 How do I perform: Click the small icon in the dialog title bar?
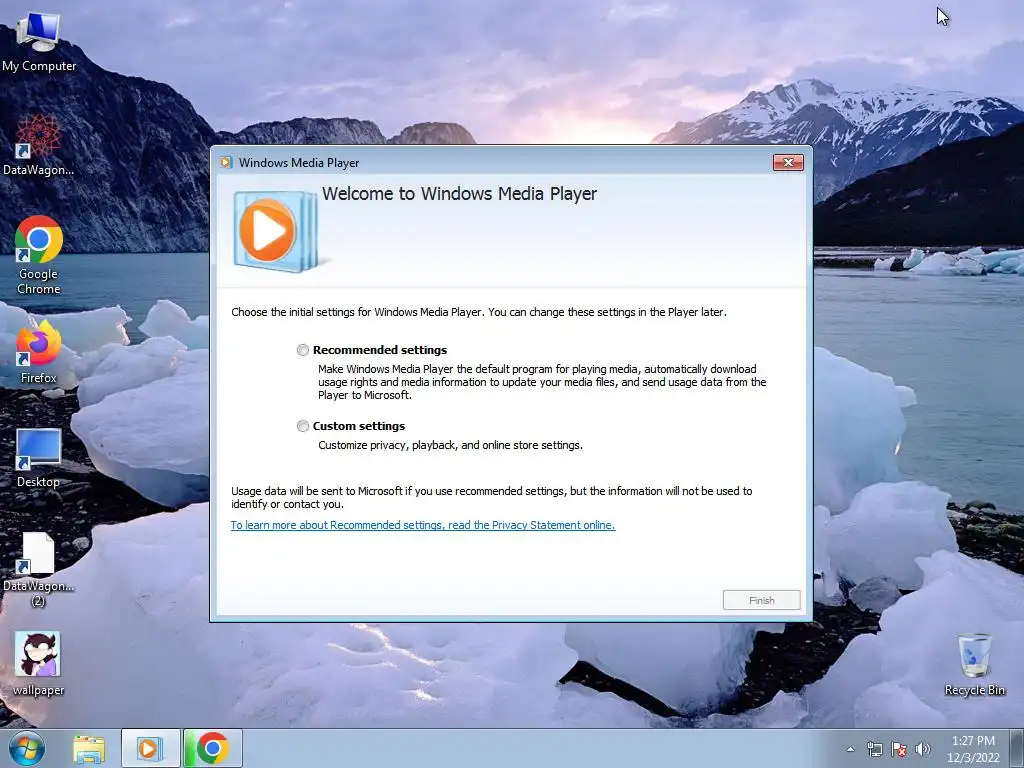[x=226, y=163]
